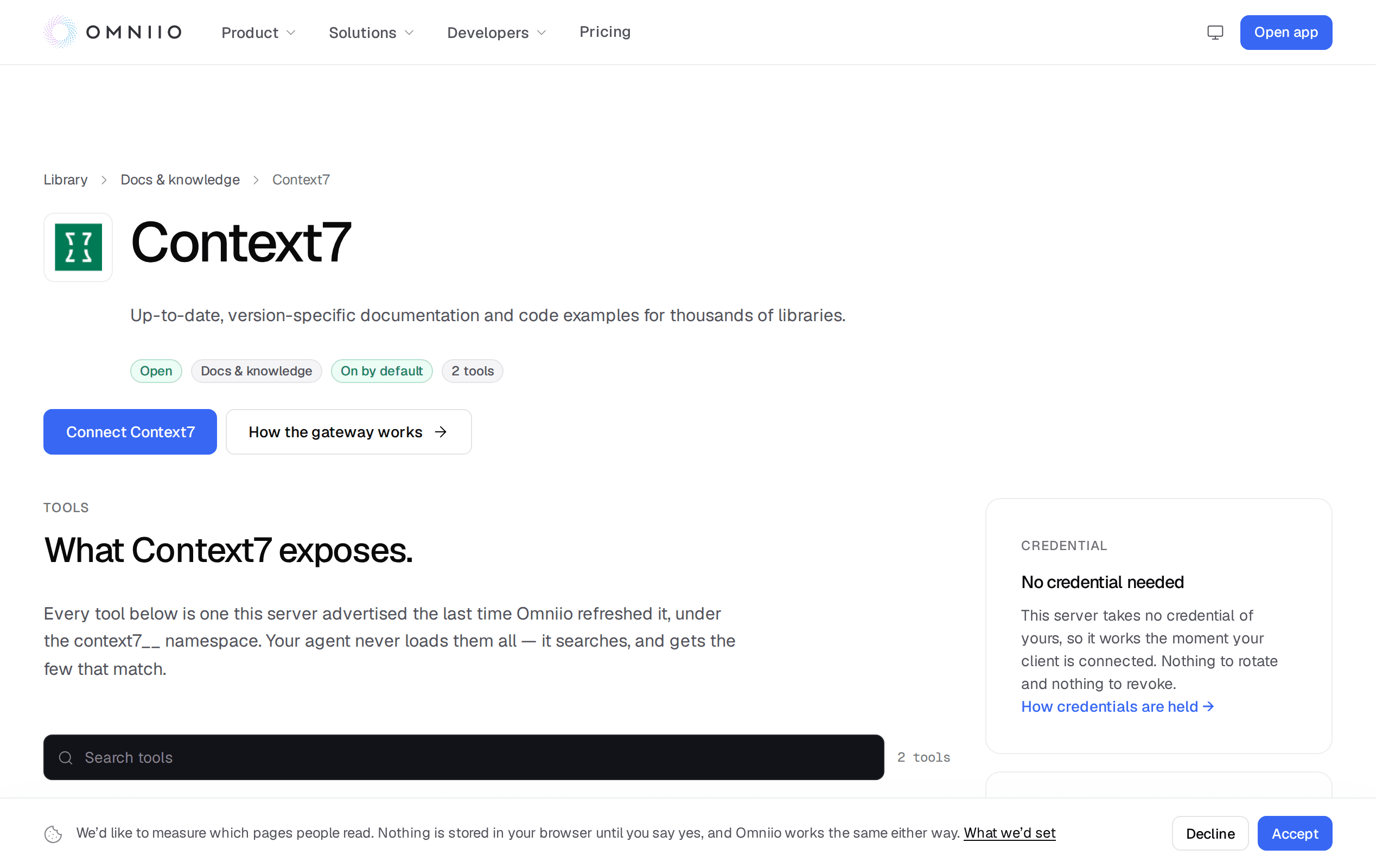This screenshot has height=868, width=1389.
Task: Open the Developers dropdown
Action: (x=496, y=33)
